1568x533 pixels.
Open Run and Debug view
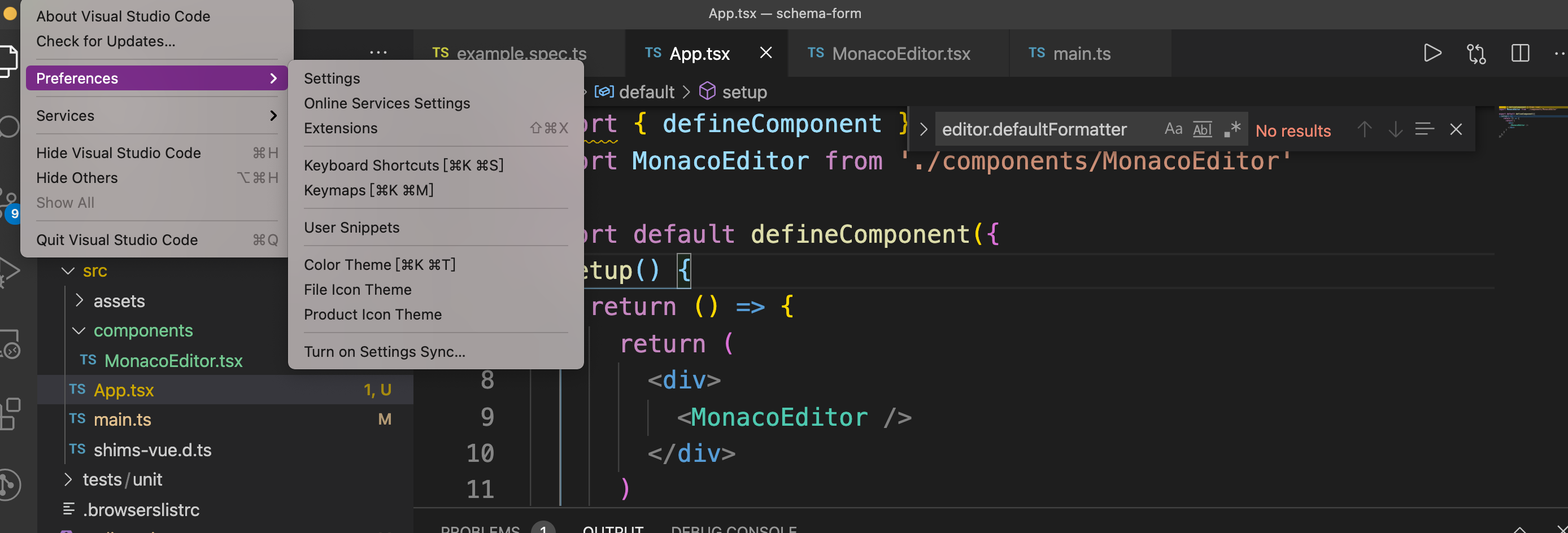pyautogui.click(x=8, y=272)
